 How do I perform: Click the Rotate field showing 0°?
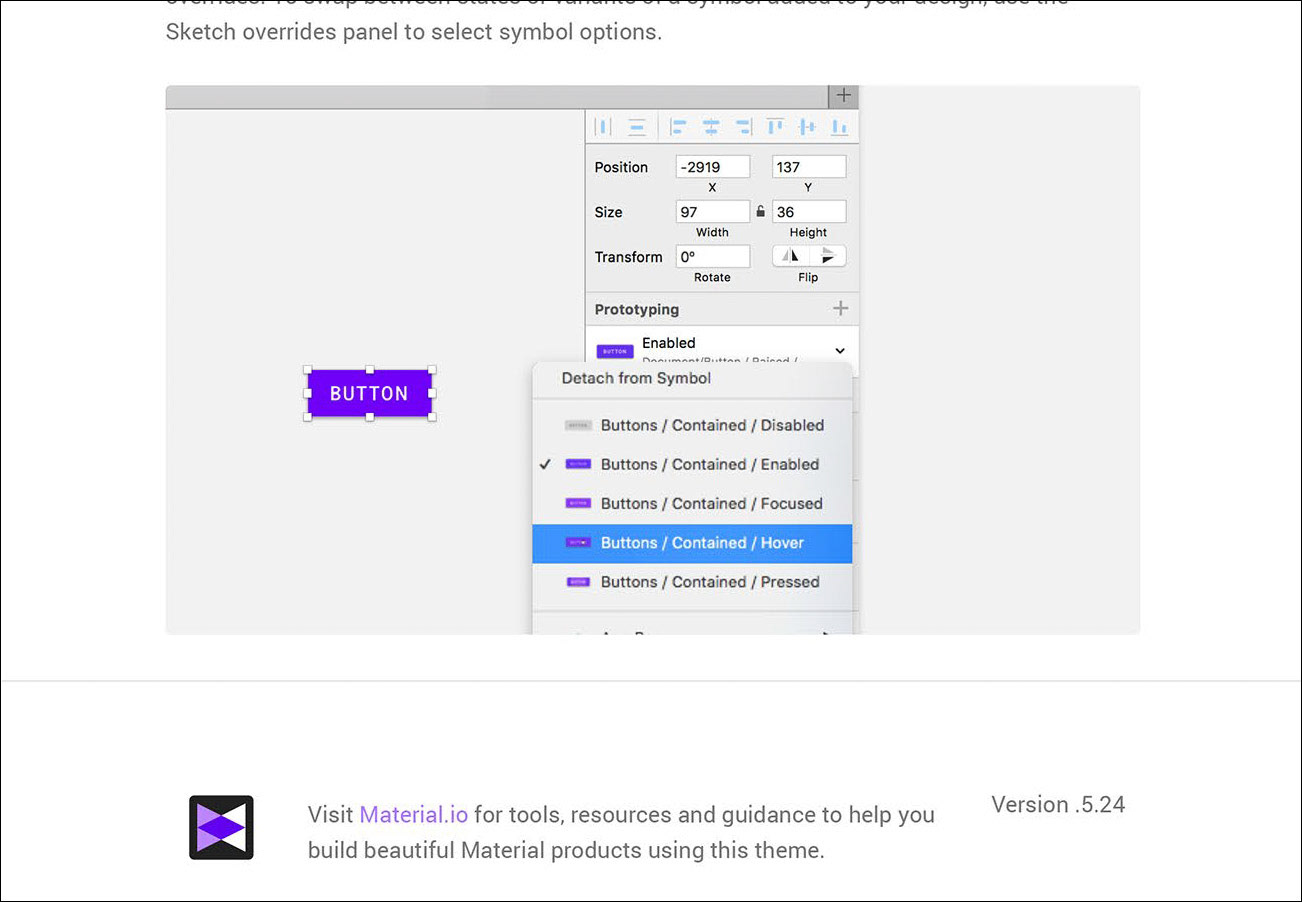click(x=713, y=257)
